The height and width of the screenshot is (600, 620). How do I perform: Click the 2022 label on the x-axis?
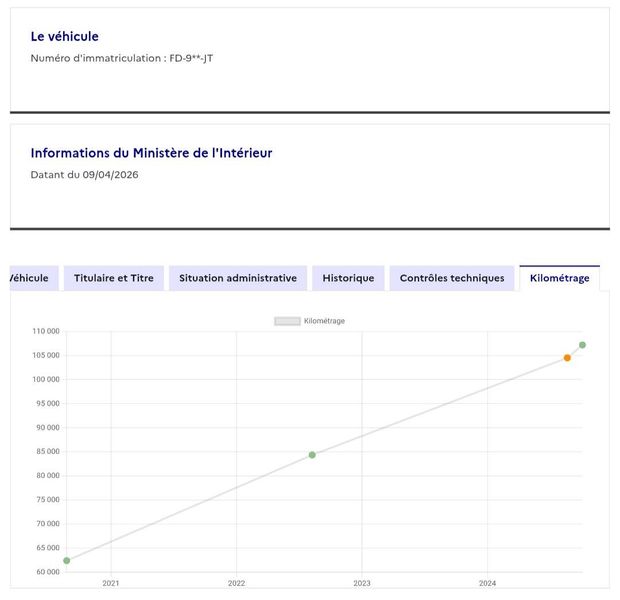pos(236,583)
